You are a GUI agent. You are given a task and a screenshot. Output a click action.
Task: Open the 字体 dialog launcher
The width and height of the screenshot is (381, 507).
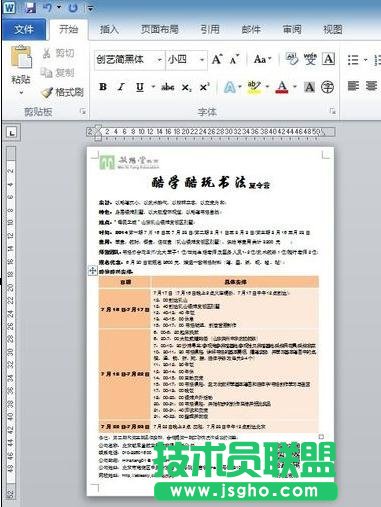coord(332,111)
